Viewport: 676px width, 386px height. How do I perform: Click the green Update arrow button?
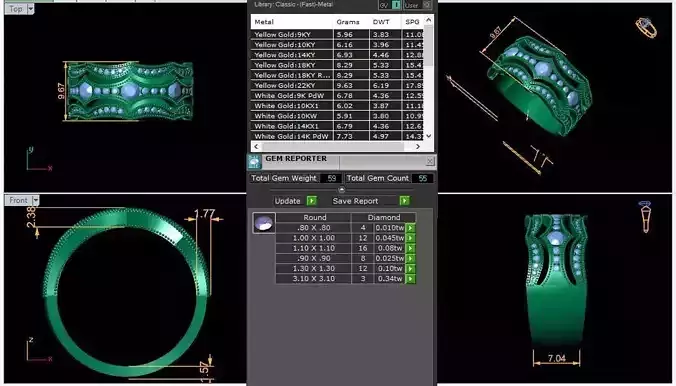click(x=311, y=201)
